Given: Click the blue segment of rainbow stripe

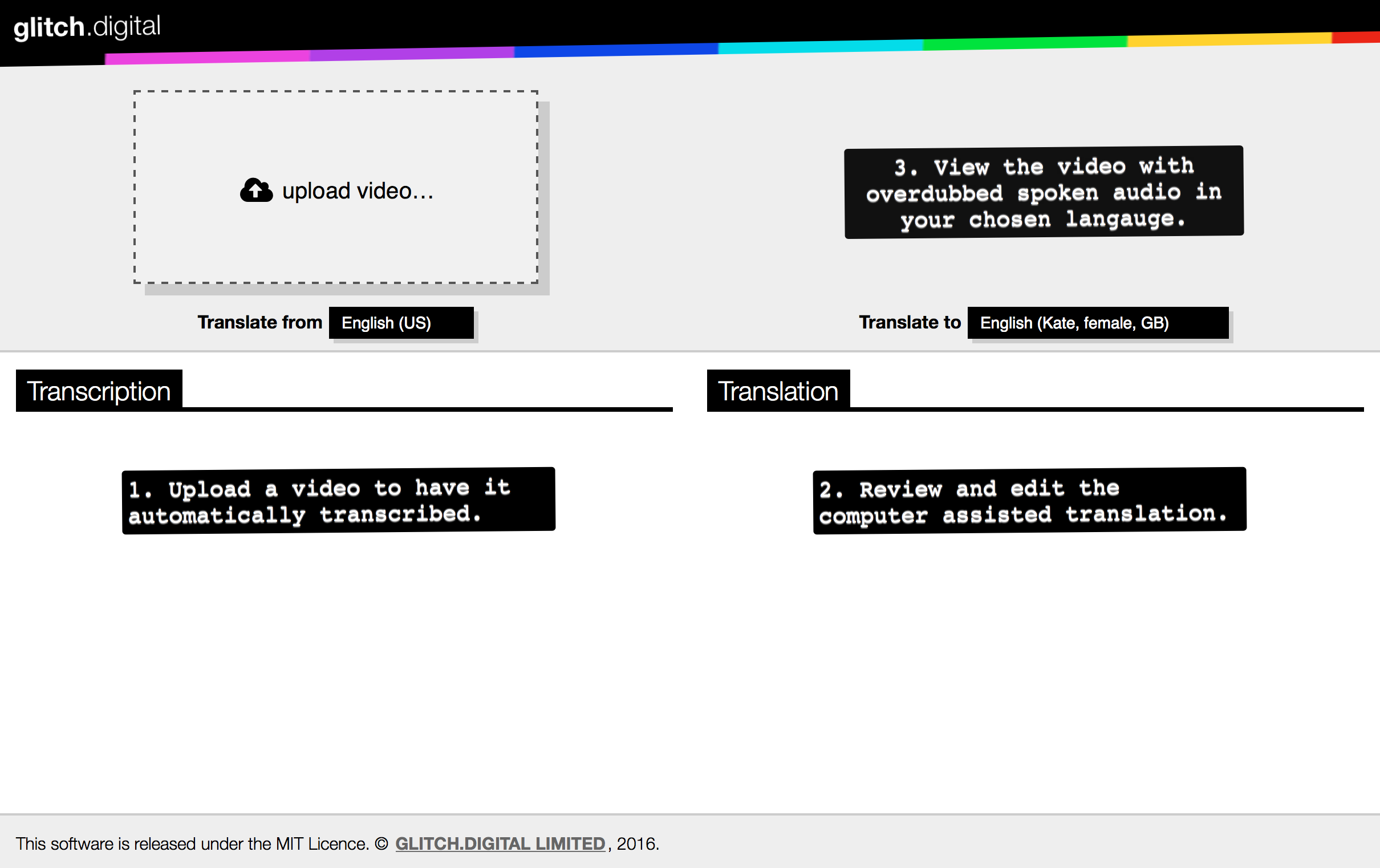Looking at the screenshot, I should 616,50.
